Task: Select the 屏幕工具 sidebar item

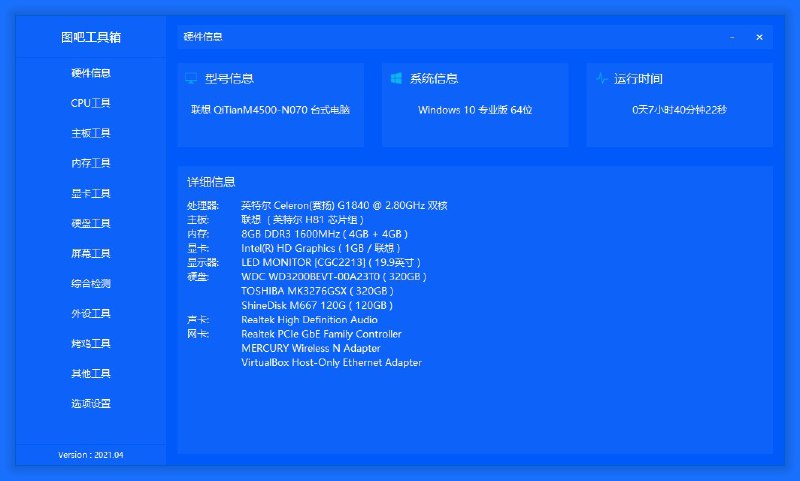Action: 91,253
